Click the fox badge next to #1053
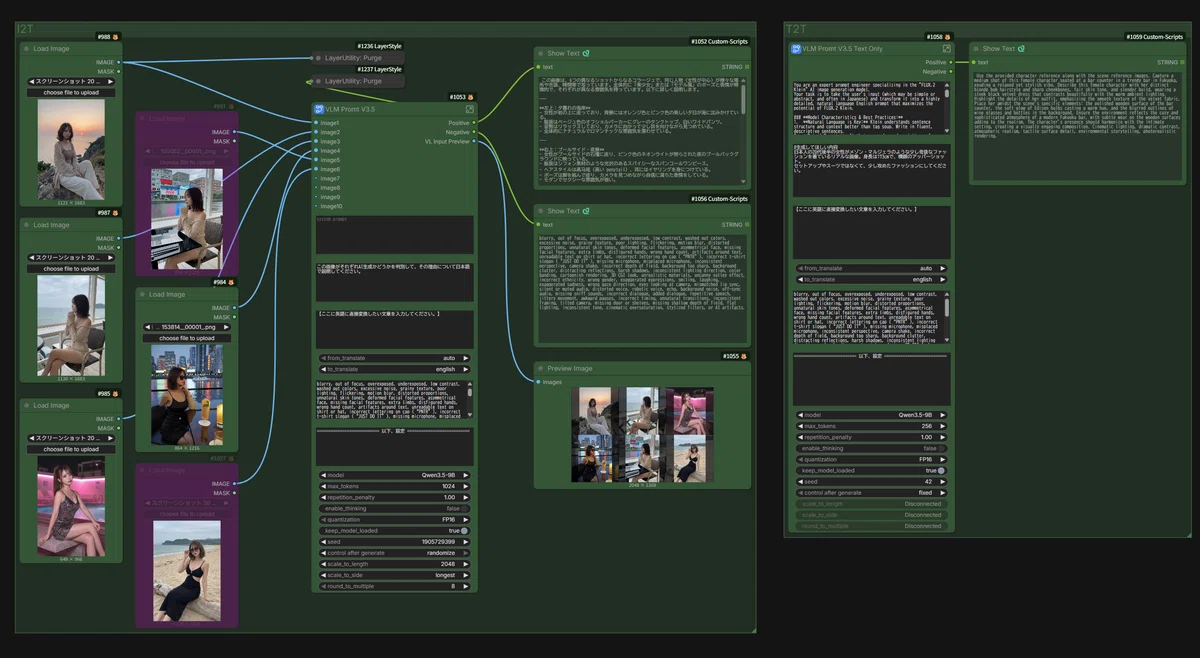The height and width of the screenshot is (658, 1200). [x=473, y=97]
